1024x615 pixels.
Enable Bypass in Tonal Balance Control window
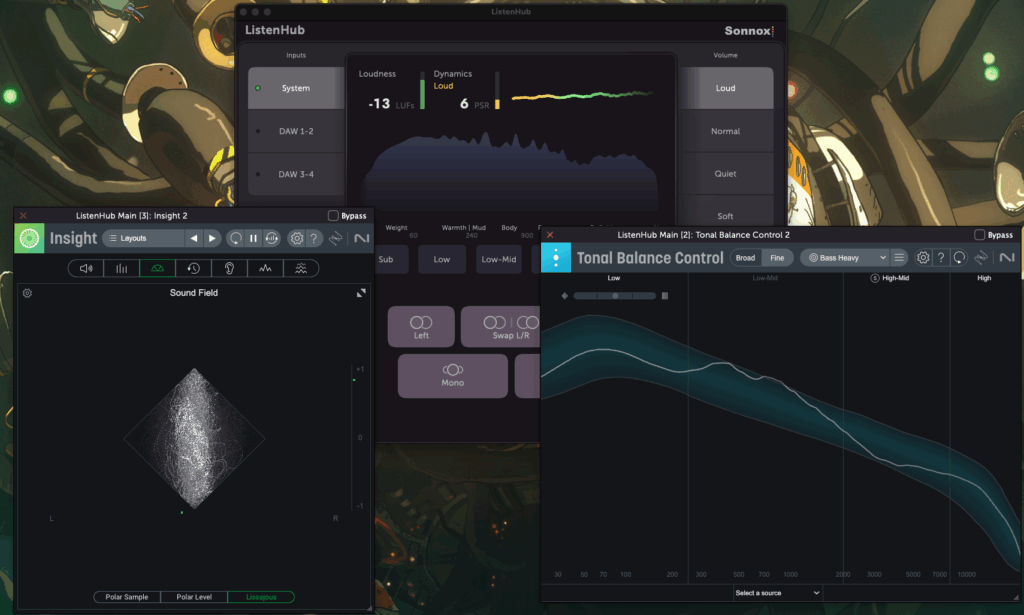point(980,234)
